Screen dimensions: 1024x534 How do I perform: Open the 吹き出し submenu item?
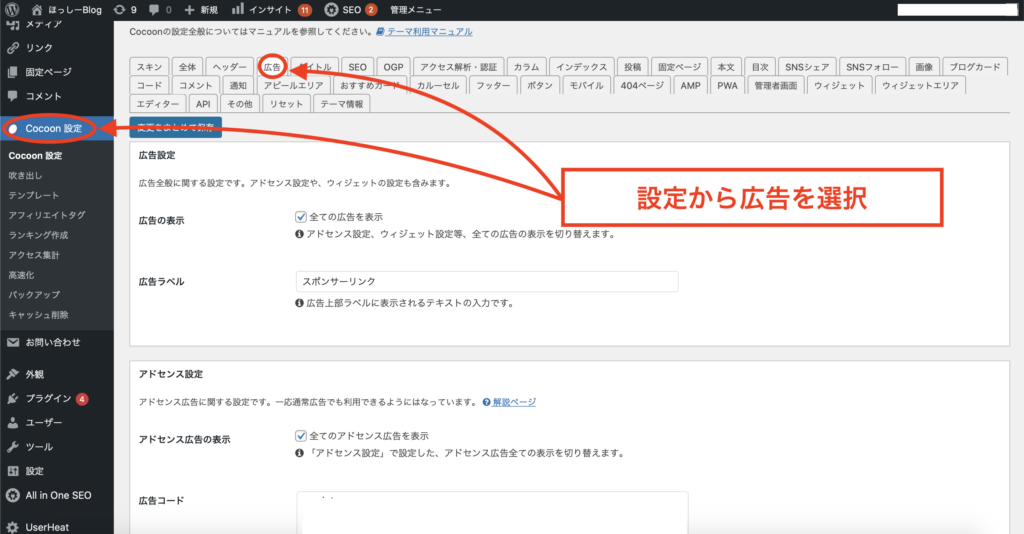click(x=25, y=176)
